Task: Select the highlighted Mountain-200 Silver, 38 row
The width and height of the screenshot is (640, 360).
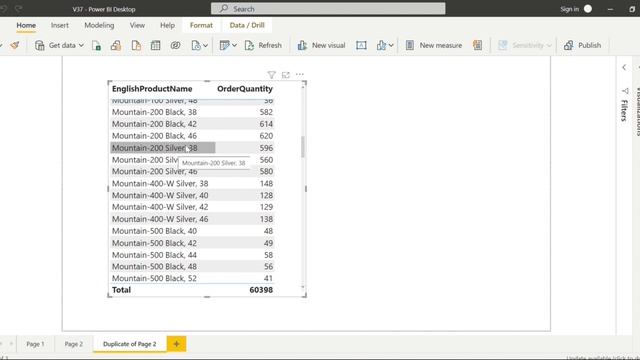Action: pyautogui.click(x=192, y=148)
